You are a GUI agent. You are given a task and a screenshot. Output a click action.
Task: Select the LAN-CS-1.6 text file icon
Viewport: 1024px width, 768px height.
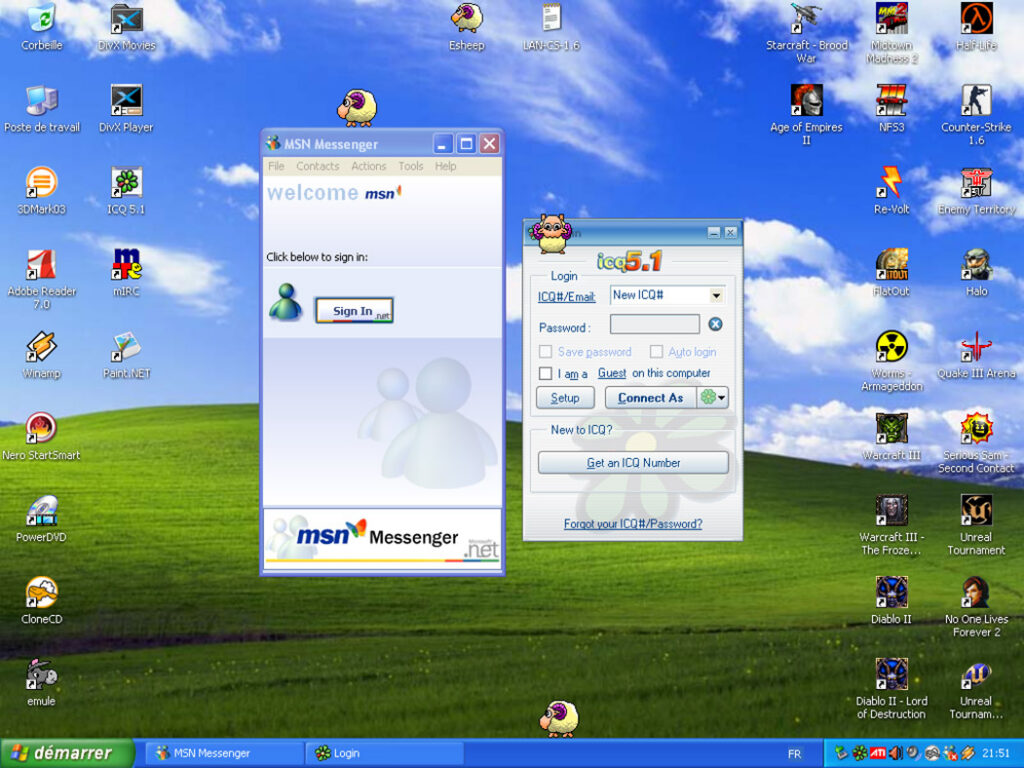[551, 26]
